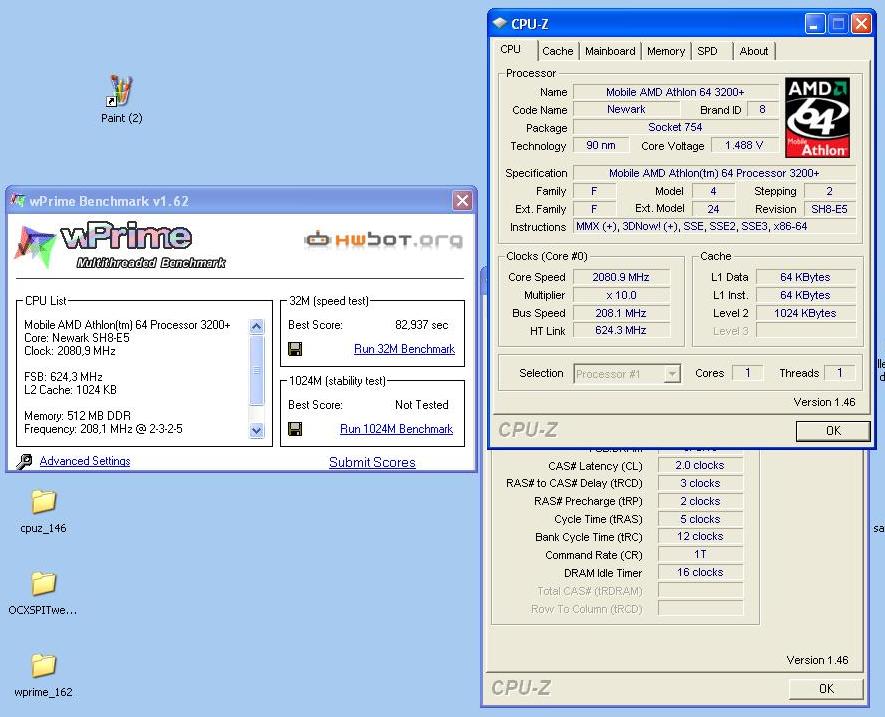Click the Specification field in CPU-Z
Viewport: 885px width, 717px height.
715,173
